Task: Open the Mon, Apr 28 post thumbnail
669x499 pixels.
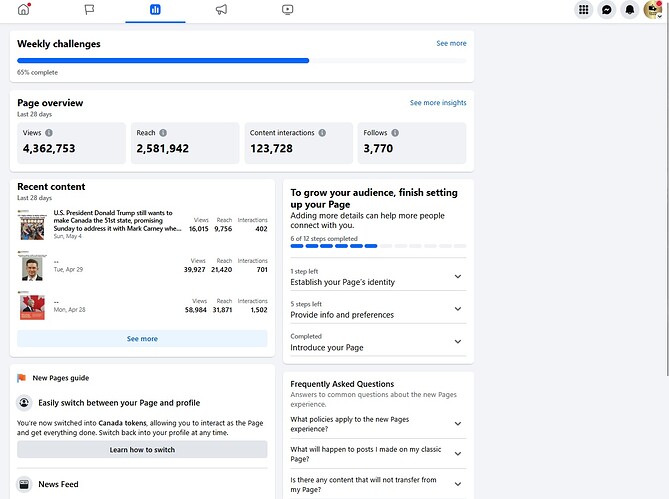Action: tap(32, 305)
